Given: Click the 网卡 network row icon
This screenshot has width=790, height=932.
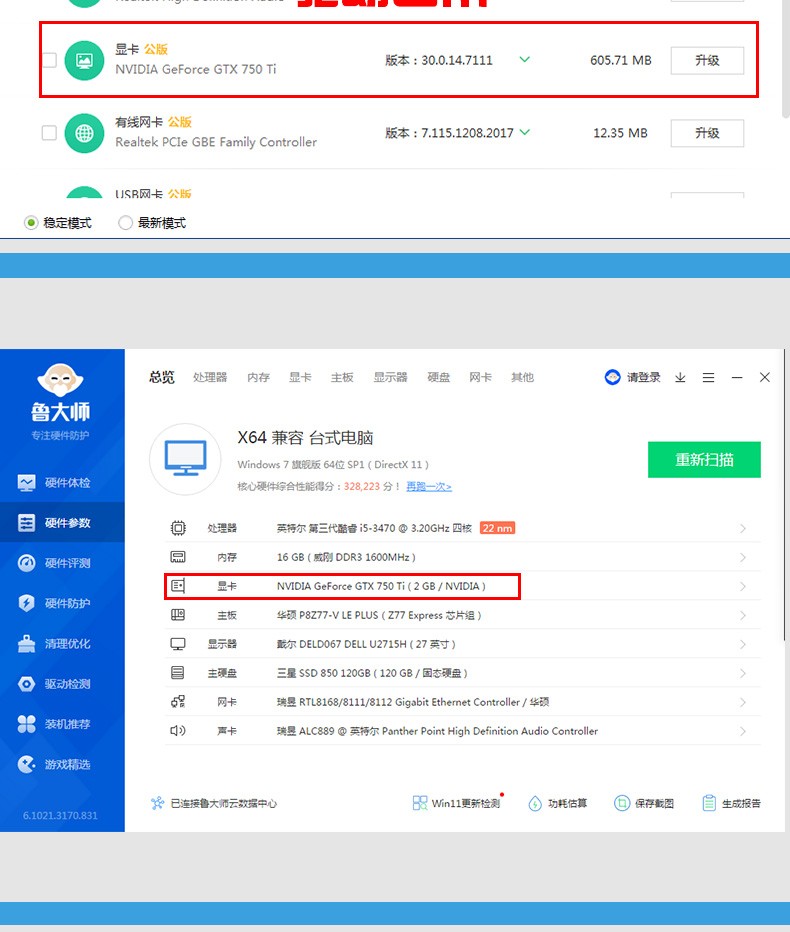Looking at the screenshot, I should click(x=178, y=702).
